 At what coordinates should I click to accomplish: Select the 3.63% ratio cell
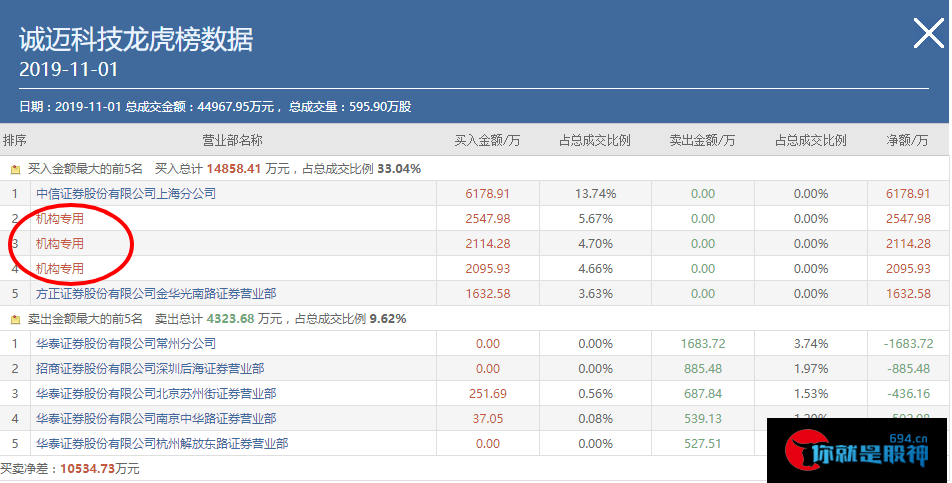tap(596, 294)
